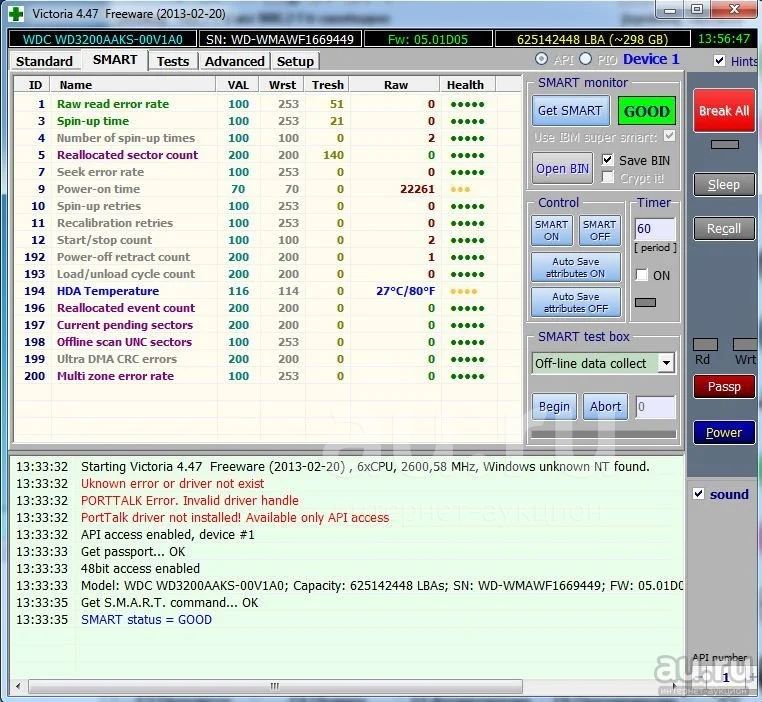
Task: Switch to the Setup tab
Action: click(x=295, y=61)
